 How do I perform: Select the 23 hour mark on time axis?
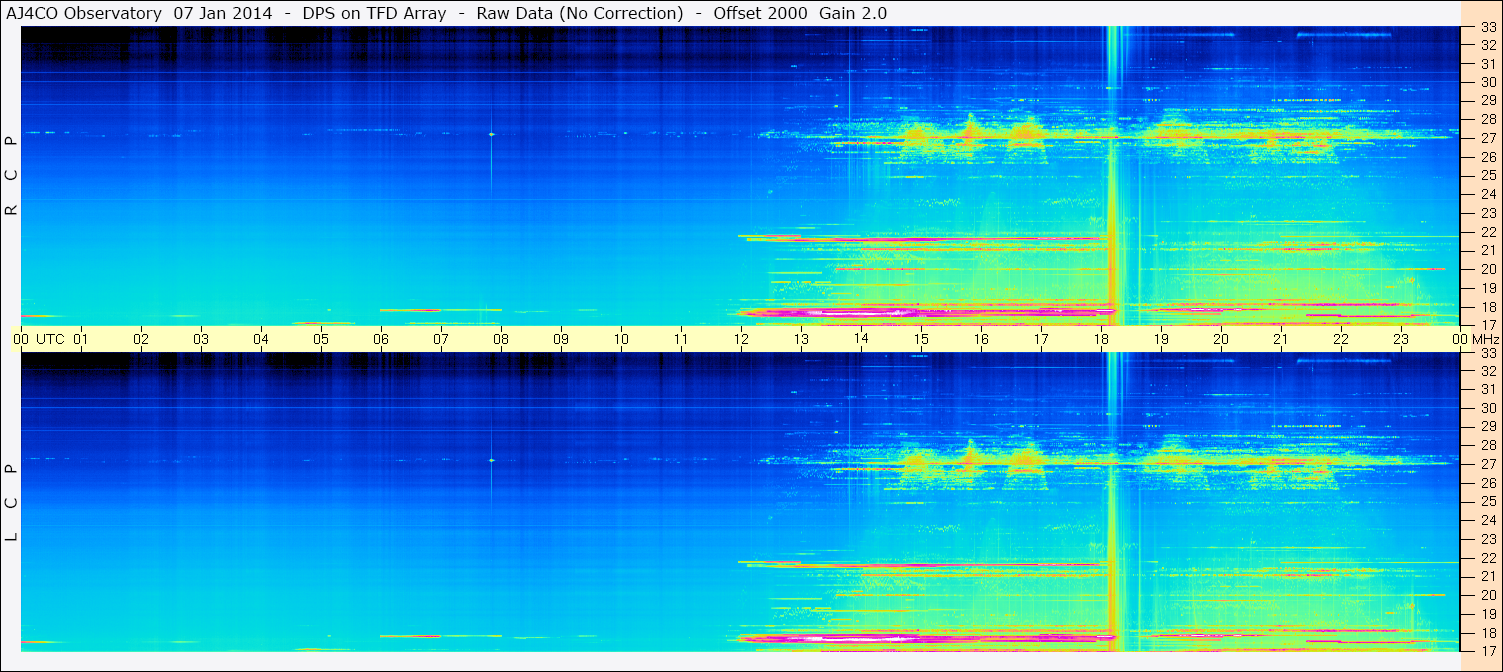click(1401, 339)
